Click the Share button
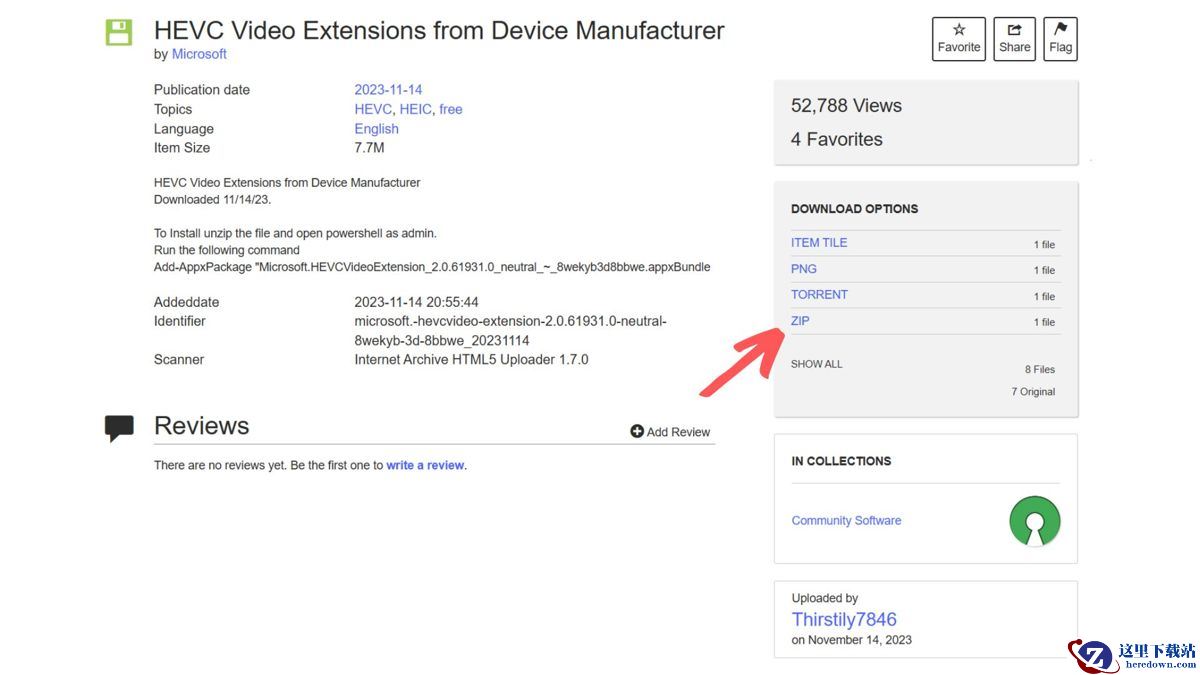 coord(1014,39)
